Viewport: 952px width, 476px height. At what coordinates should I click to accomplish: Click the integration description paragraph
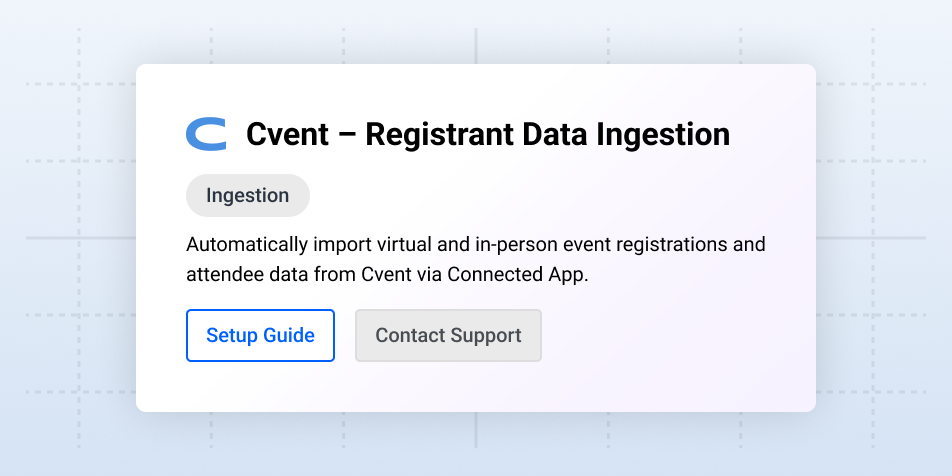click(476, 260)
